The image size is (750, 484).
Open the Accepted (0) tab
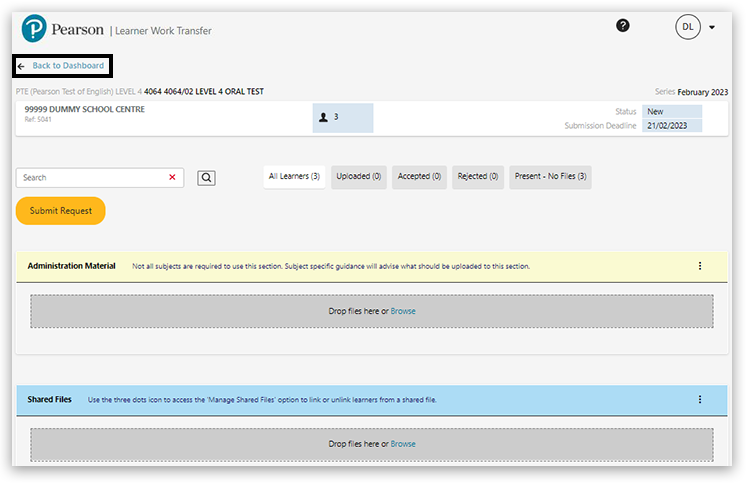(420, 177)
